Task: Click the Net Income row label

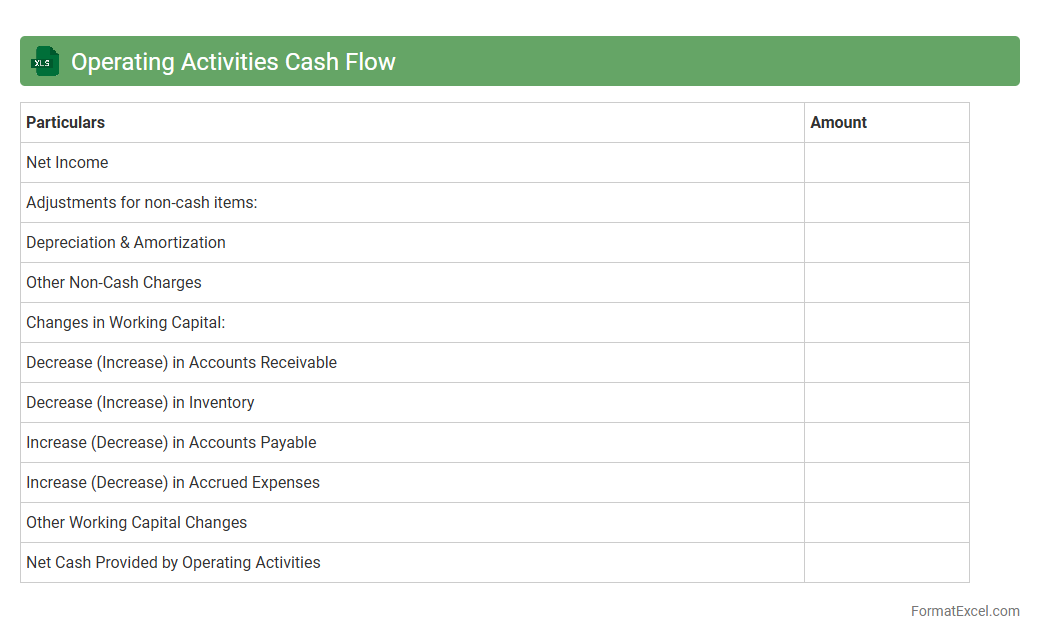Action: pyautogui.click(x=67, y=163)
